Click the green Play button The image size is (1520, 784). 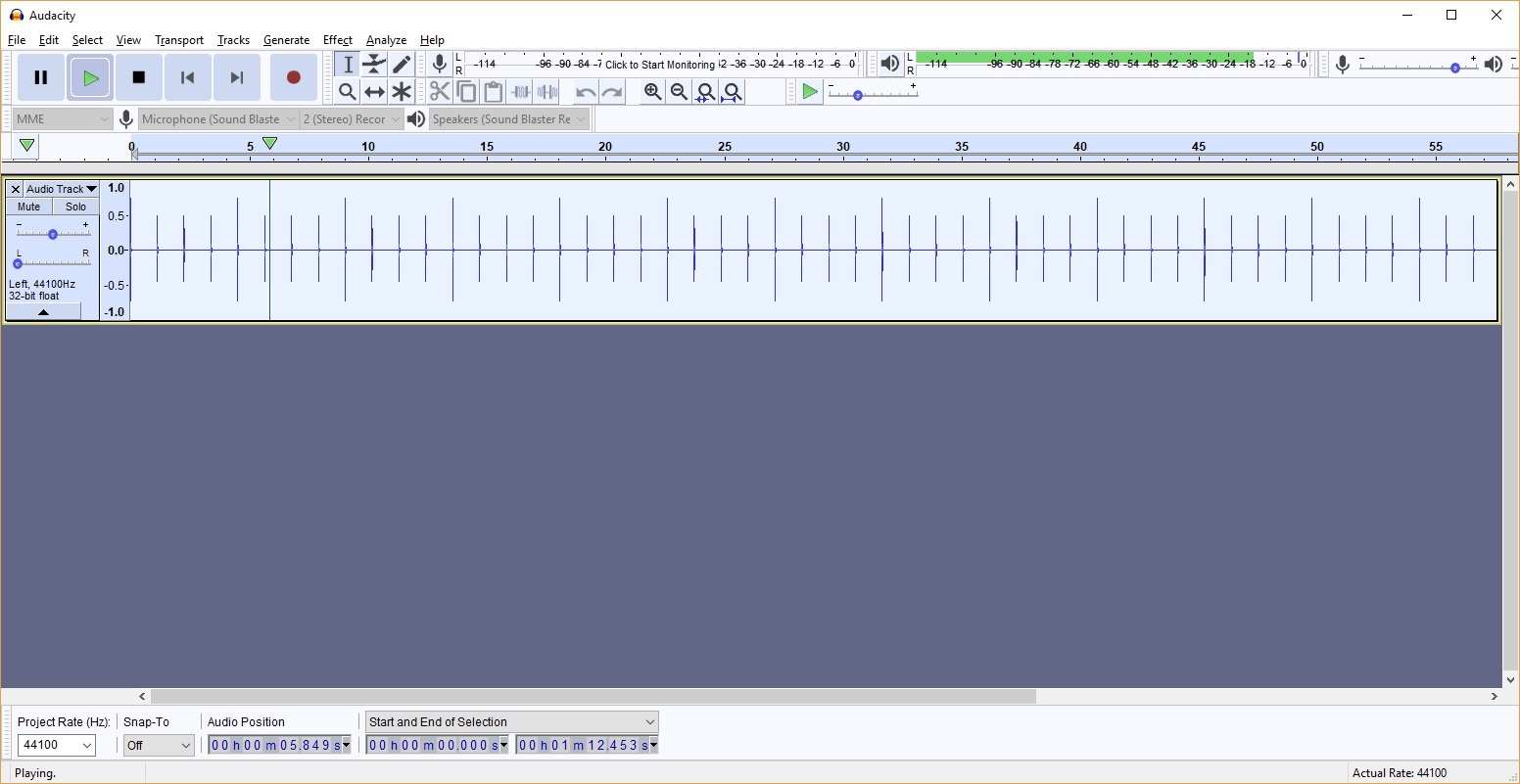click(x=90, y=77)
